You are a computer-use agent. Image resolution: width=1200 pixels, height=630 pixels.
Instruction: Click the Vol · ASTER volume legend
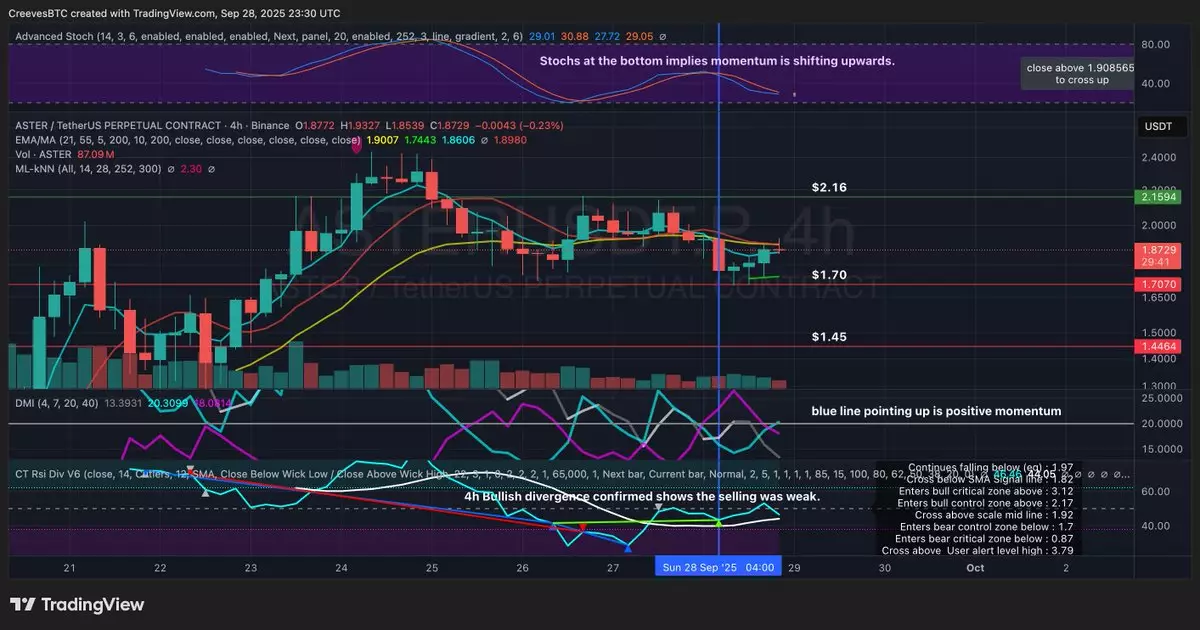pos(44,155)
